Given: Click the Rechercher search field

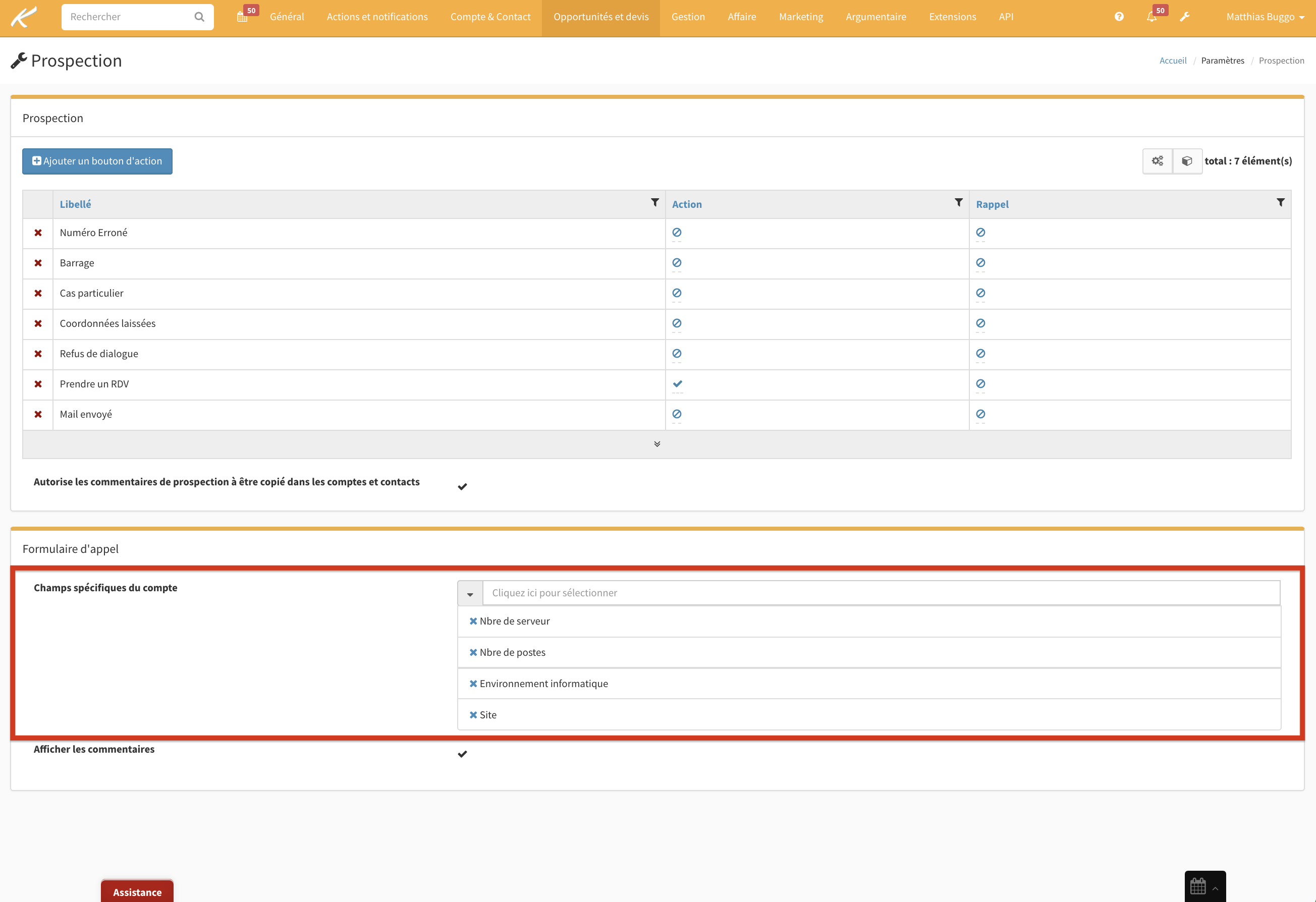Looking at the screenshot, I should point(129,17).
